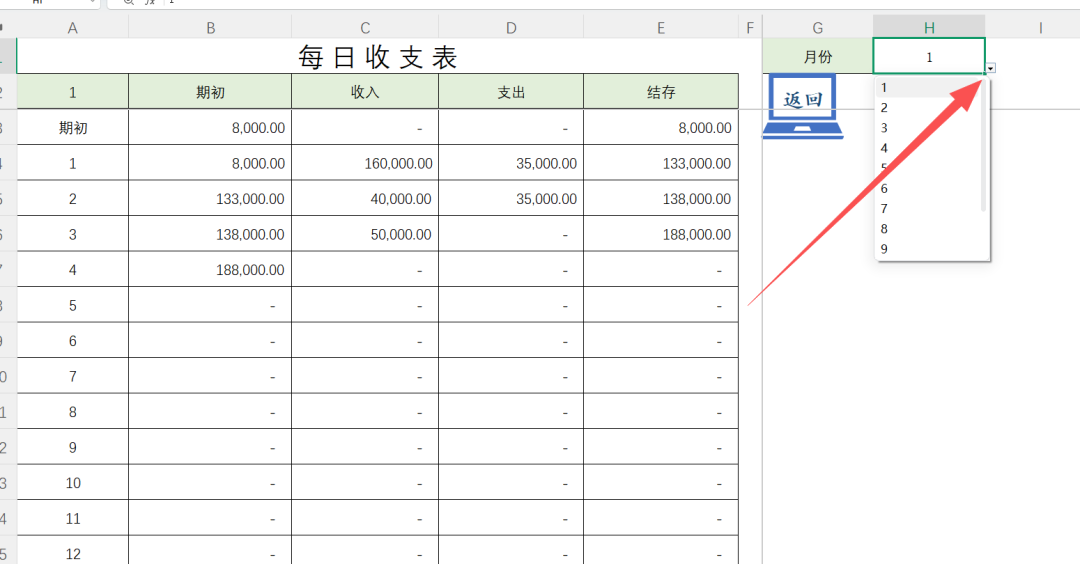Click the dropdown list's vertical scrollbar

984,150
